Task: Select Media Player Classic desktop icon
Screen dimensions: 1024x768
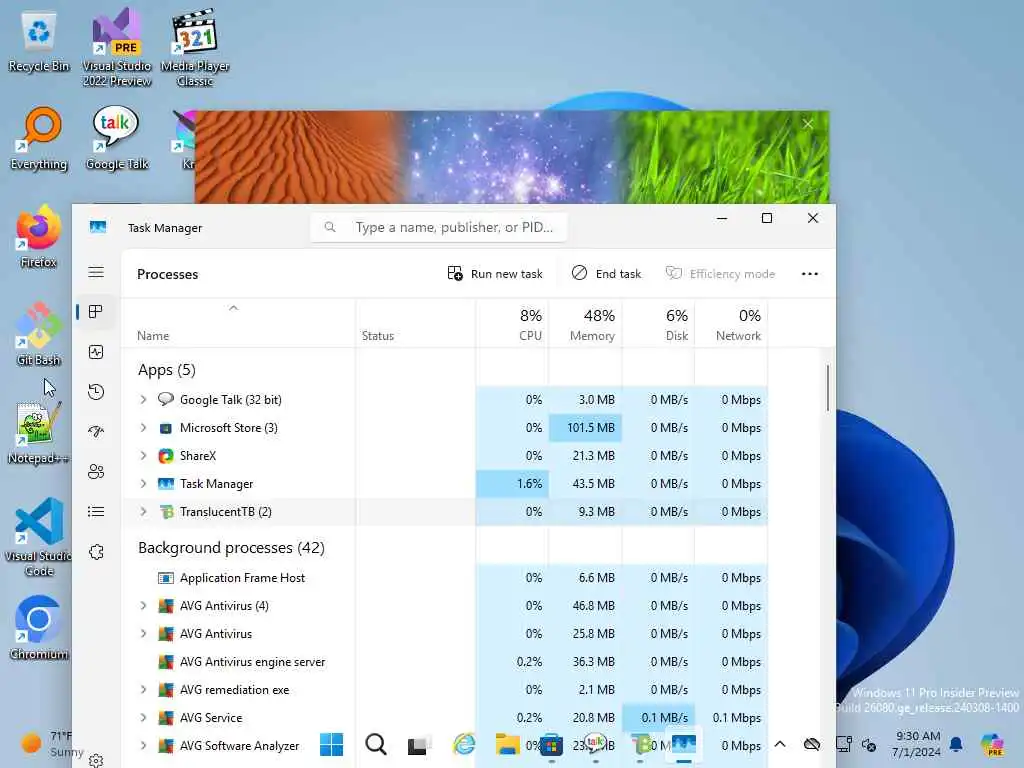Action: tap(195, 48)
